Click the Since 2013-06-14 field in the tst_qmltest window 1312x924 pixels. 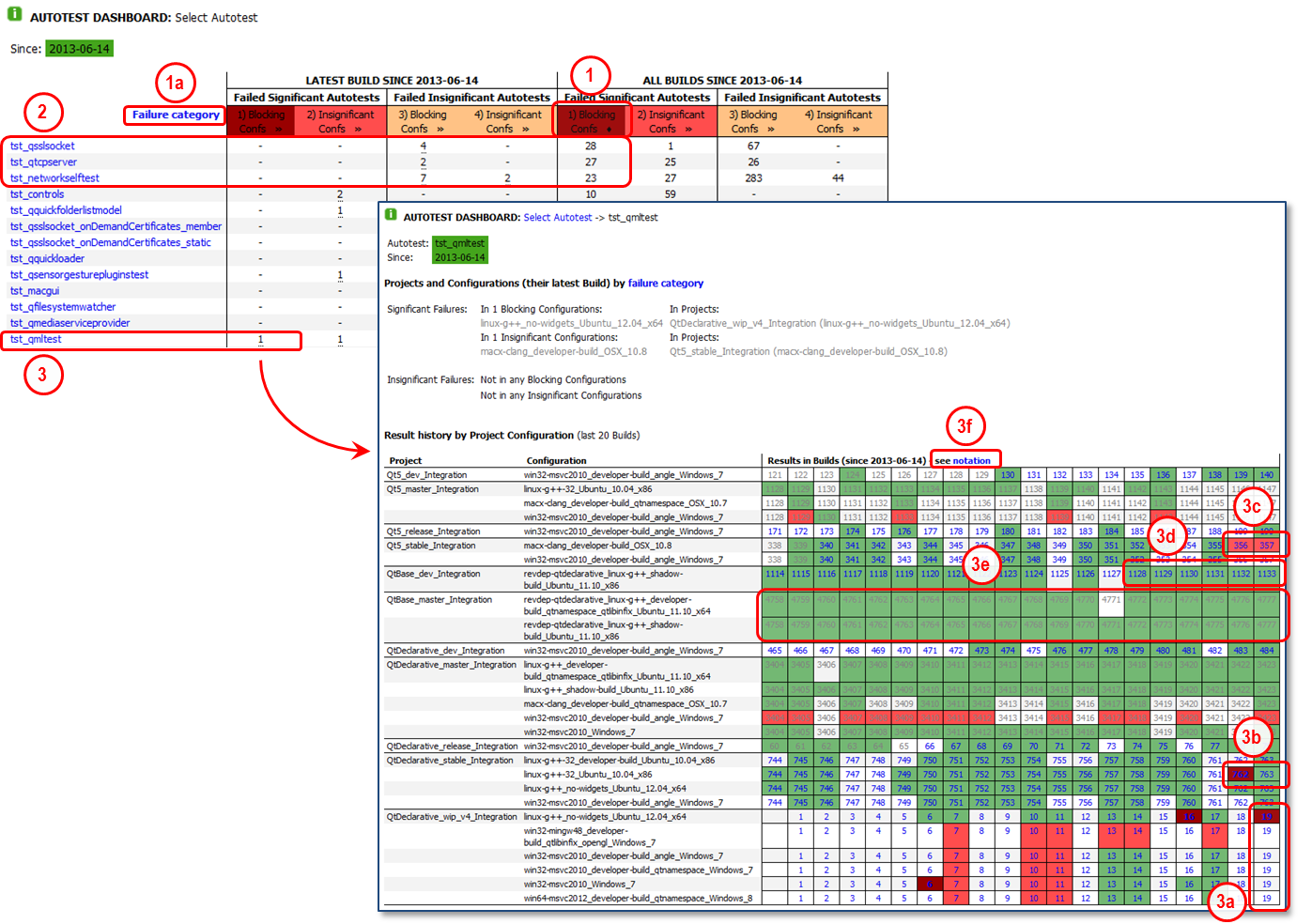[460, 257]
